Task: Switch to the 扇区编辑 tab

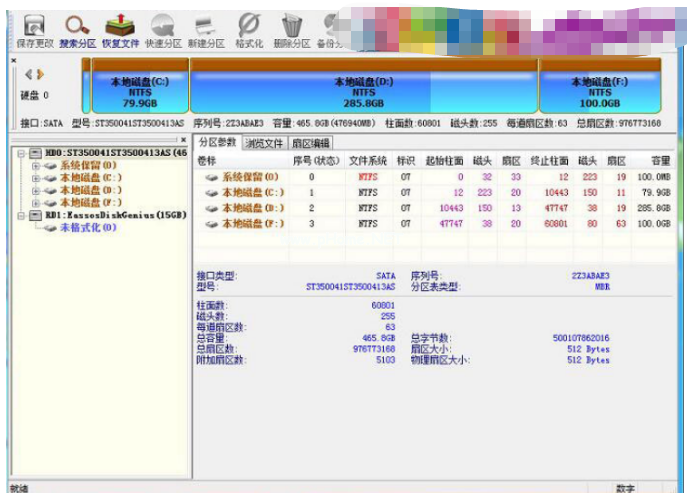Action: pyautogui.click(x=310, y=143)
